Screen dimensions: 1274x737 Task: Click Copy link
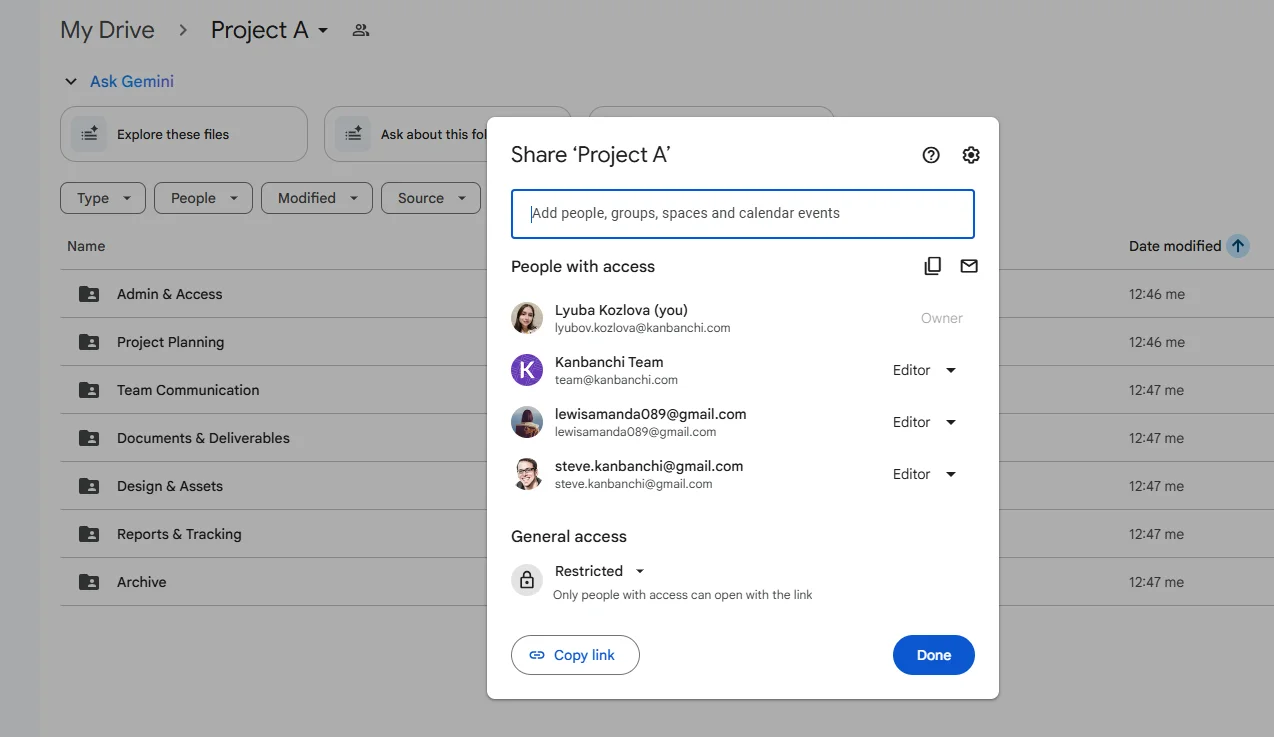click(x=575, y=655)
